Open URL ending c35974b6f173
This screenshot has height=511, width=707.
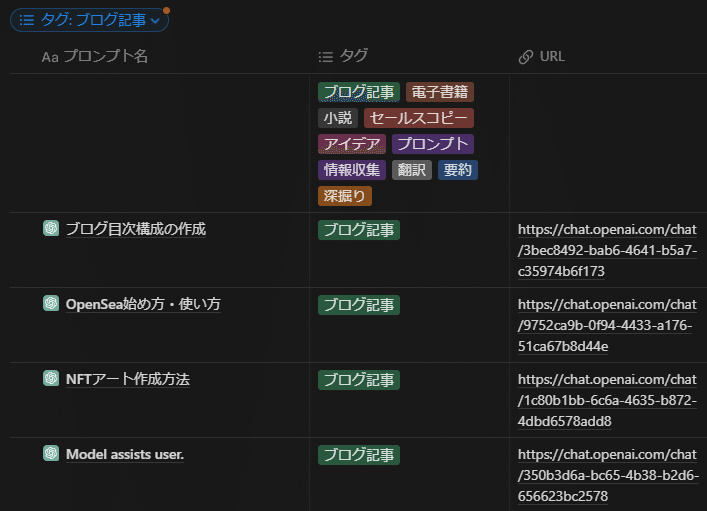click(x=607, y=250)
